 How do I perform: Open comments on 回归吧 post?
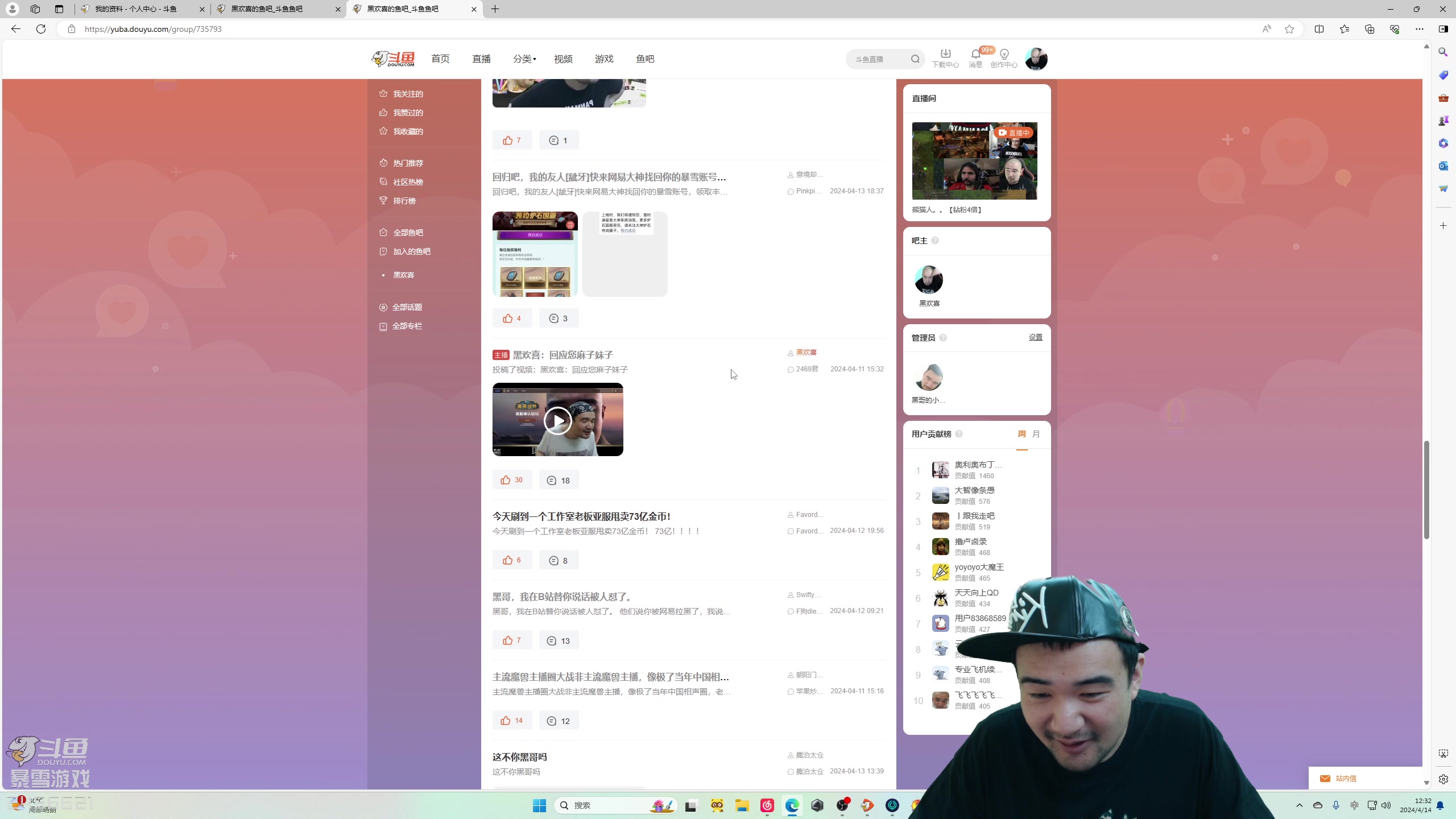559,318
